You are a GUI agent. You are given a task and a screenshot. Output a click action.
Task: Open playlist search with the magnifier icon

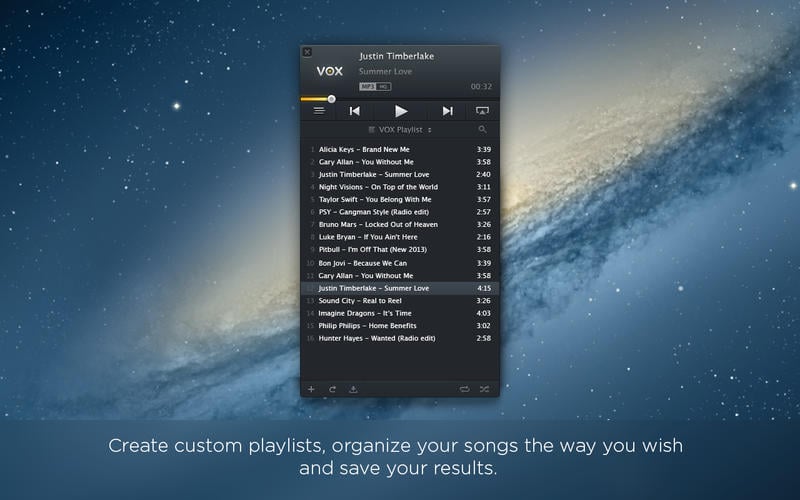tap(482, 130)
